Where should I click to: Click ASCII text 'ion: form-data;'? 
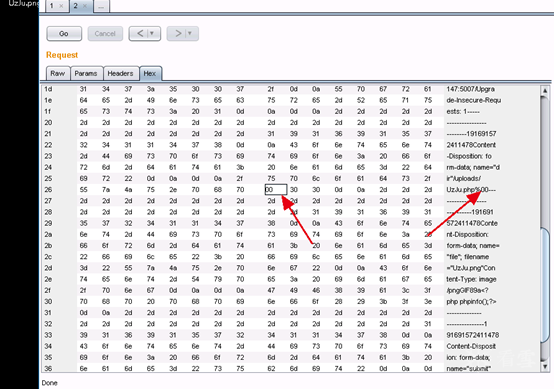pyautogui.click(x=468, y=358)
